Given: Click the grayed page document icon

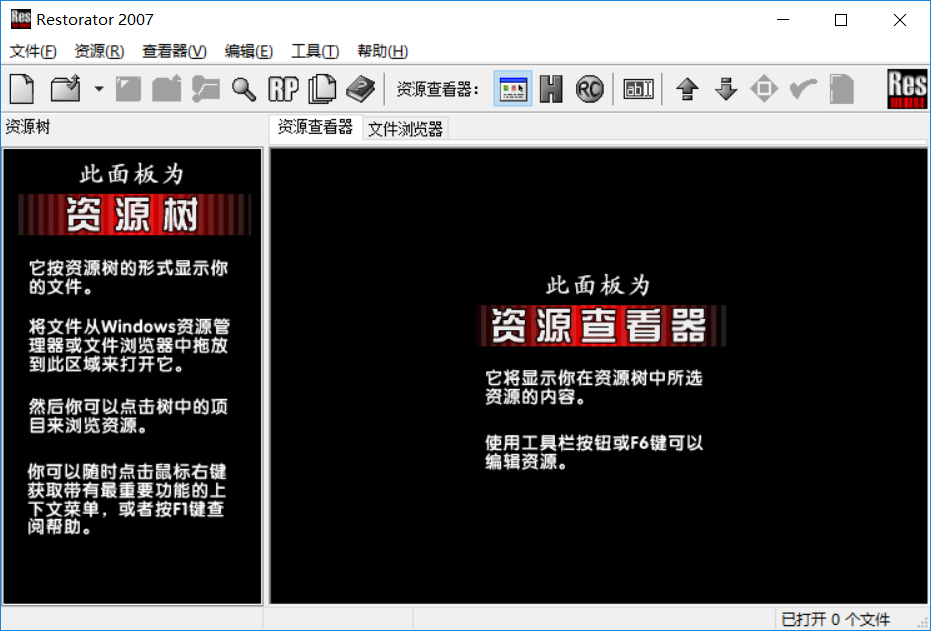Looking at the screenshot, I should (x=841, y=89).
